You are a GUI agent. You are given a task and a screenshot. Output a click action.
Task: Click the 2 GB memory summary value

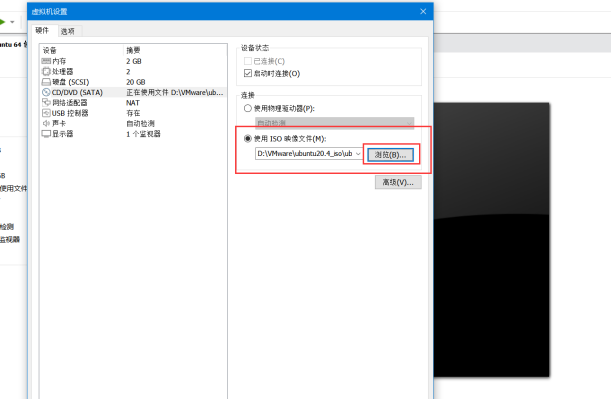134,61
